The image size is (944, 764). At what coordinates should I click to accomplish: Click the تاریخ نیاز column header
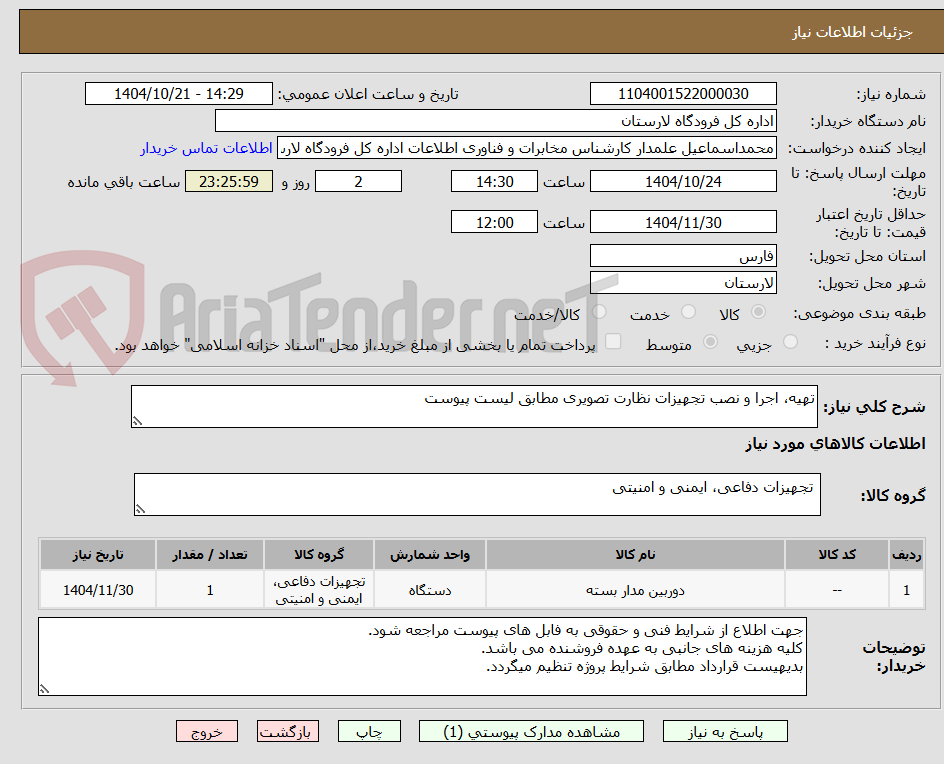98,554
